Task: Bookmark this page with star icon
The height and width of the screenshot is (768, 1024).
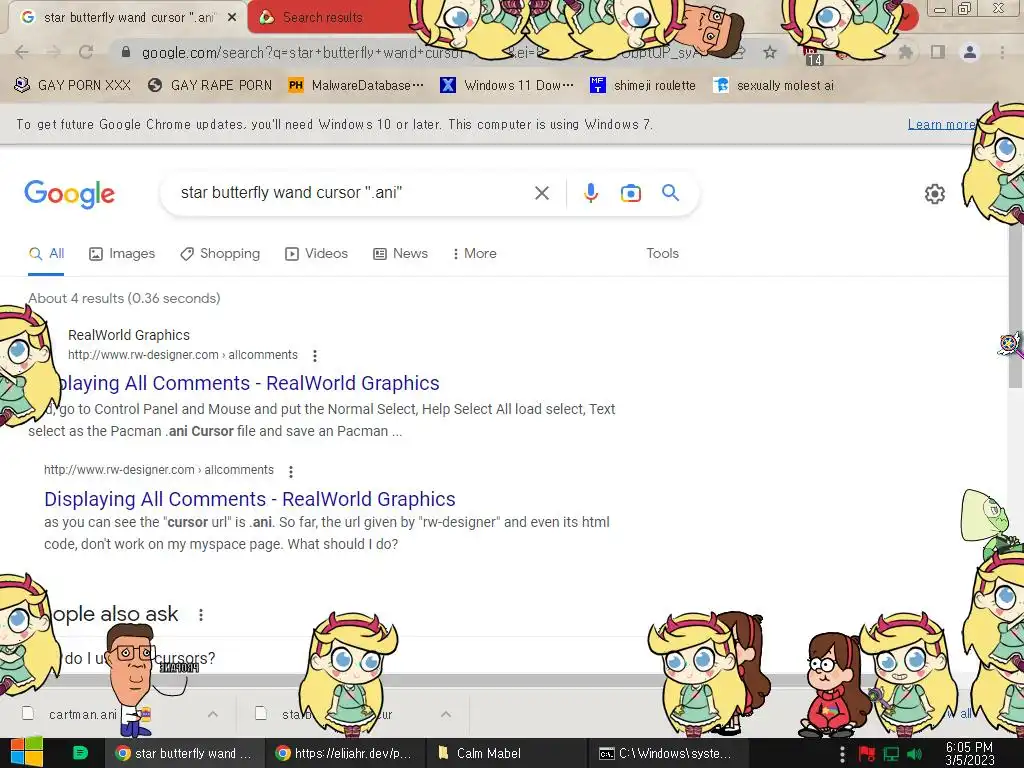Action: [x=770, y=52]
